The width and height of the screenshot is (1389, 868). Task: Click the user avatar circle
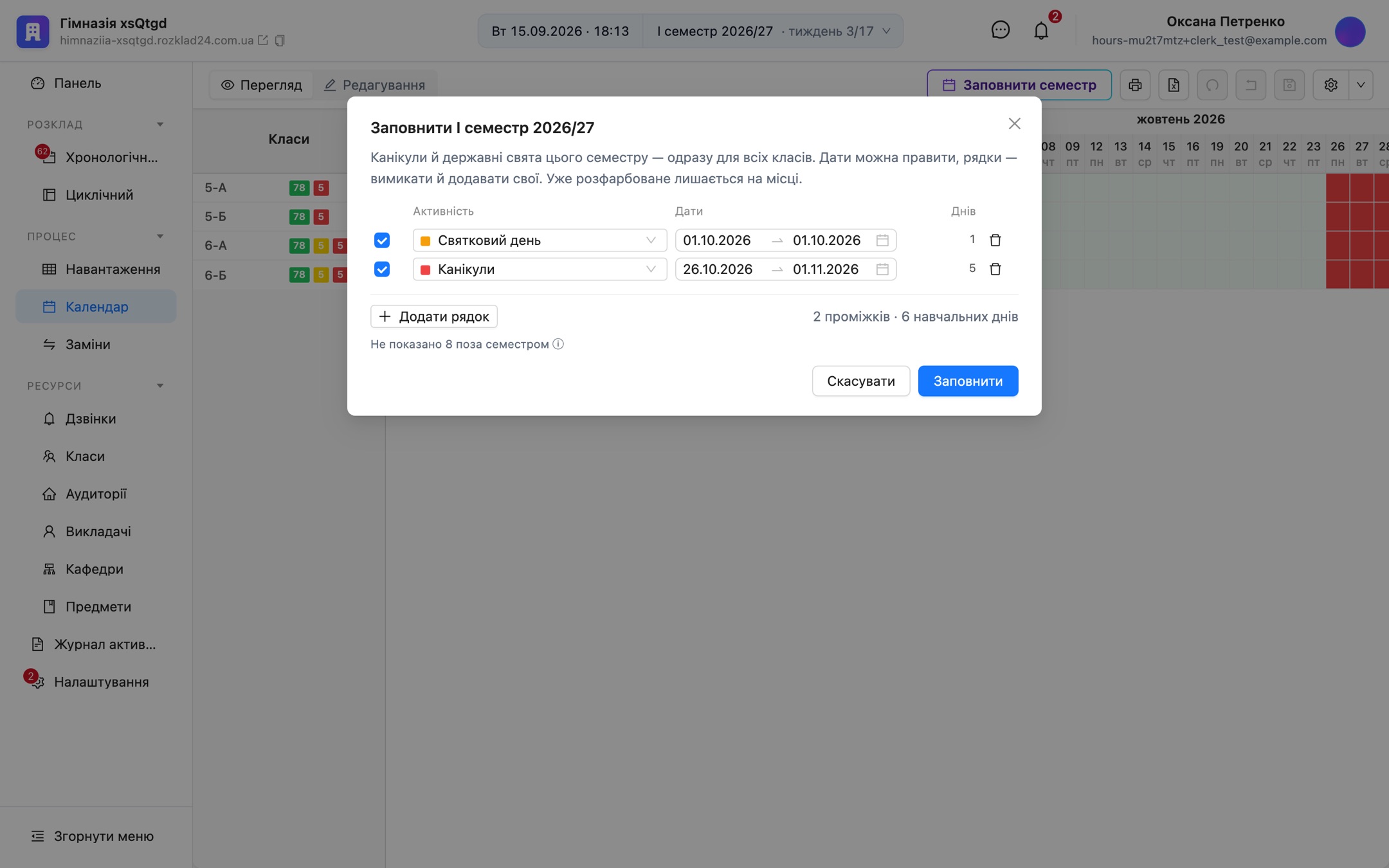1350,32
